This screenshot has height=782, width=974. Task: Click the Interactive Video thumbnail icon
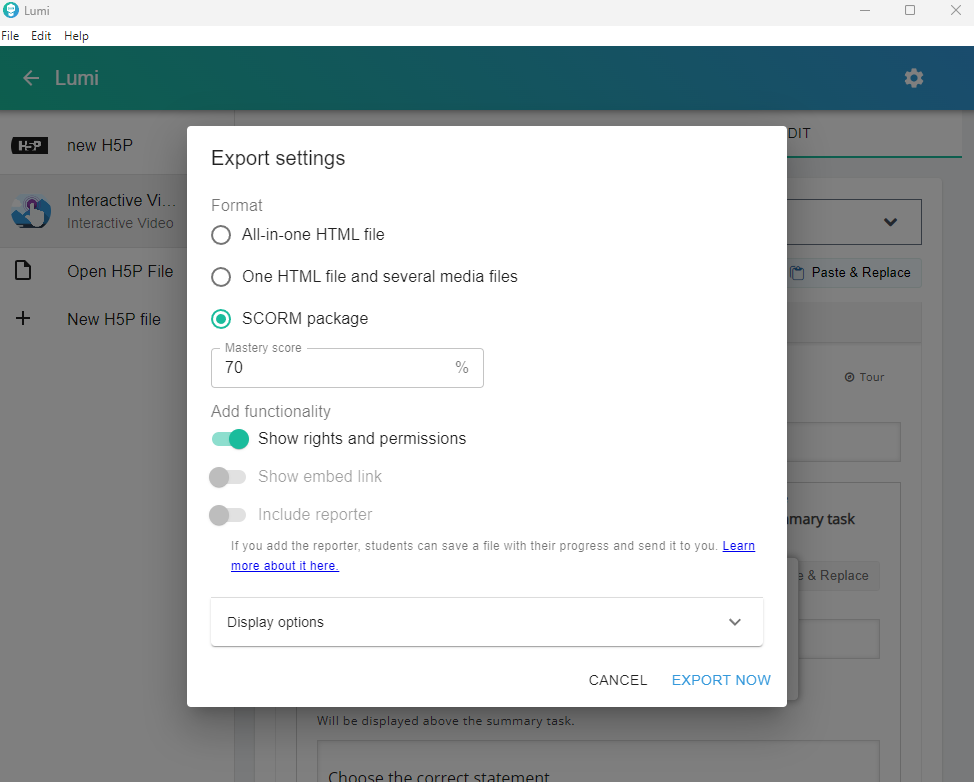tap(31, 211)
